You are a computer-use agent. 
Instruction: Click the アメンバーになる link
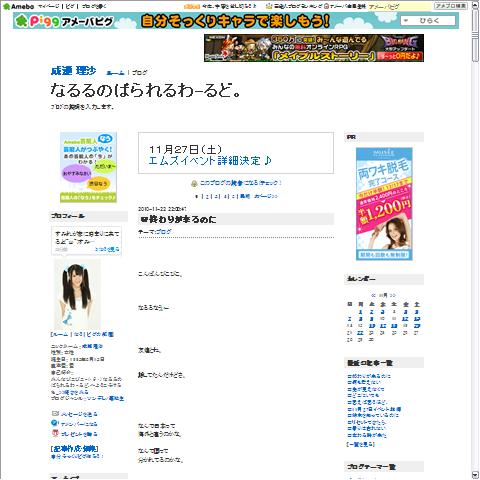point(79,424)
